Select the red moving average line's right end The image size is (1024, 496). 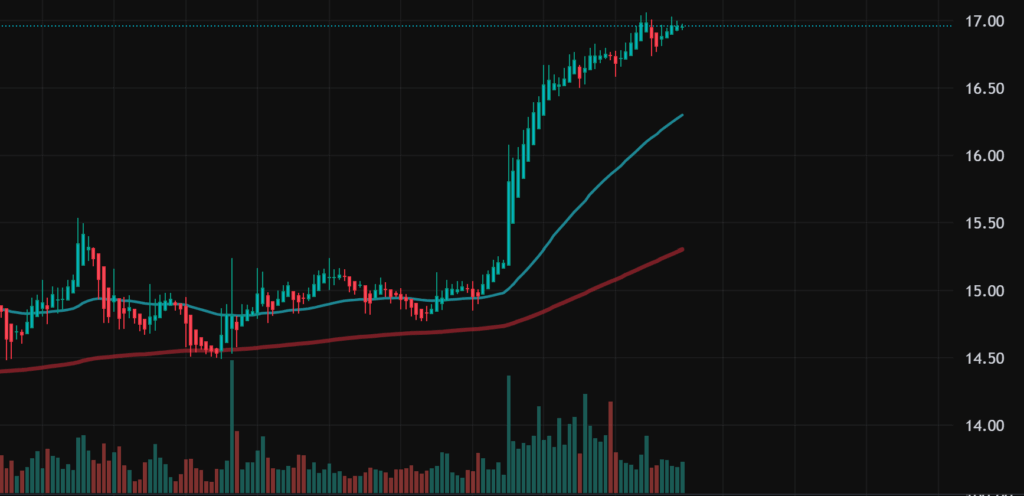pos(681,249)
